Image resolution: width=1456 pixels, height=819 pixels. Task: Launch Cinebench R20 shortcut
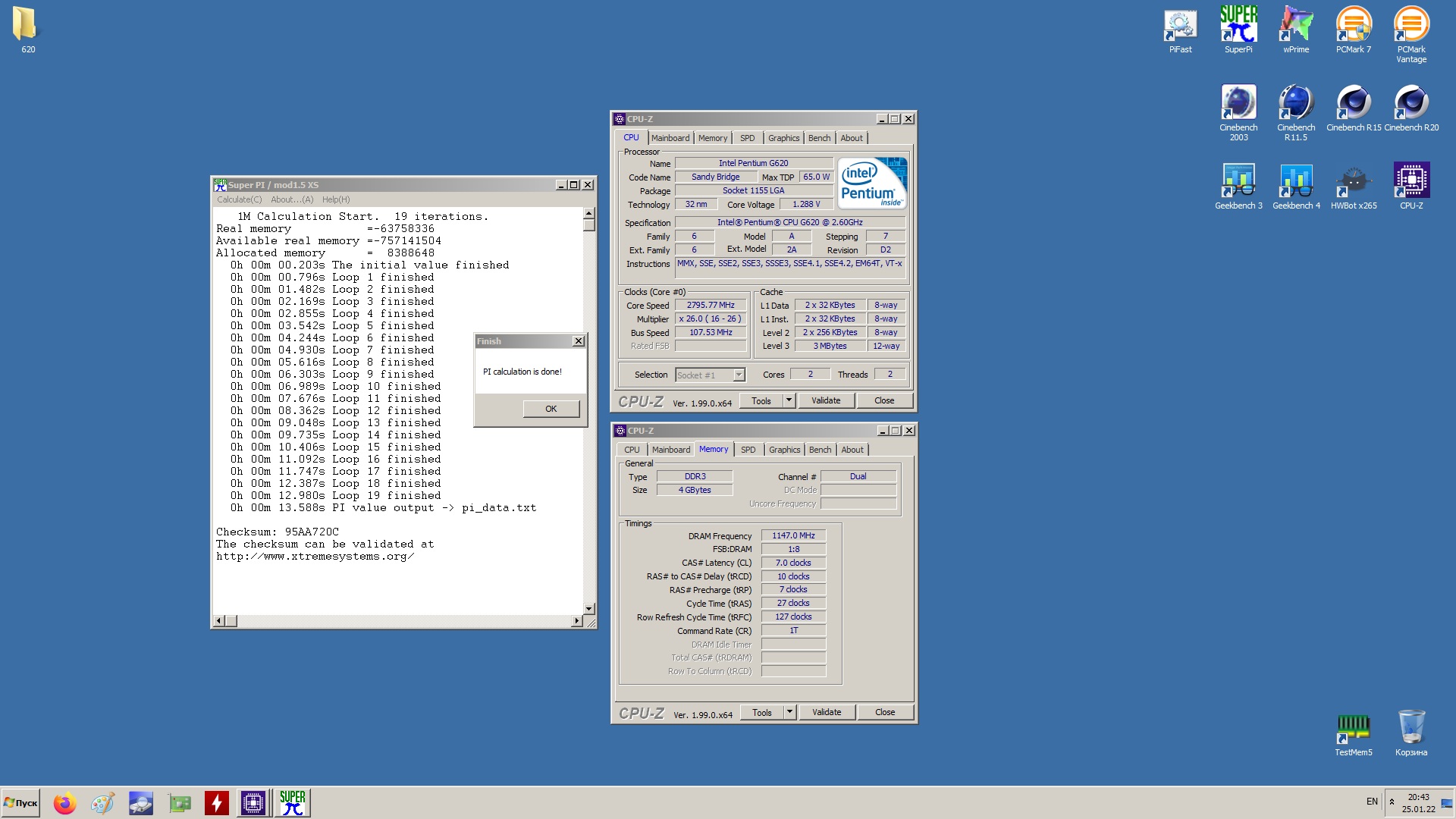coord(1411,107)
